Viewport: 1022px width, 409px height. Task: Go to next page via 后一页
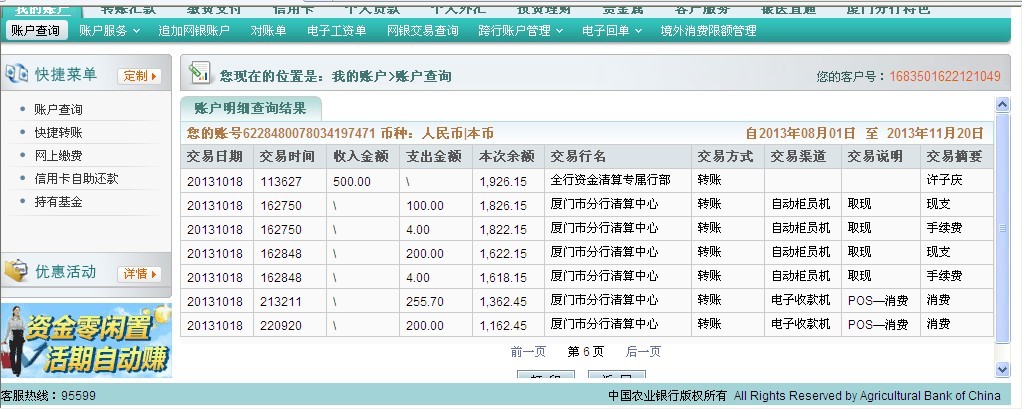click(643, 351)
